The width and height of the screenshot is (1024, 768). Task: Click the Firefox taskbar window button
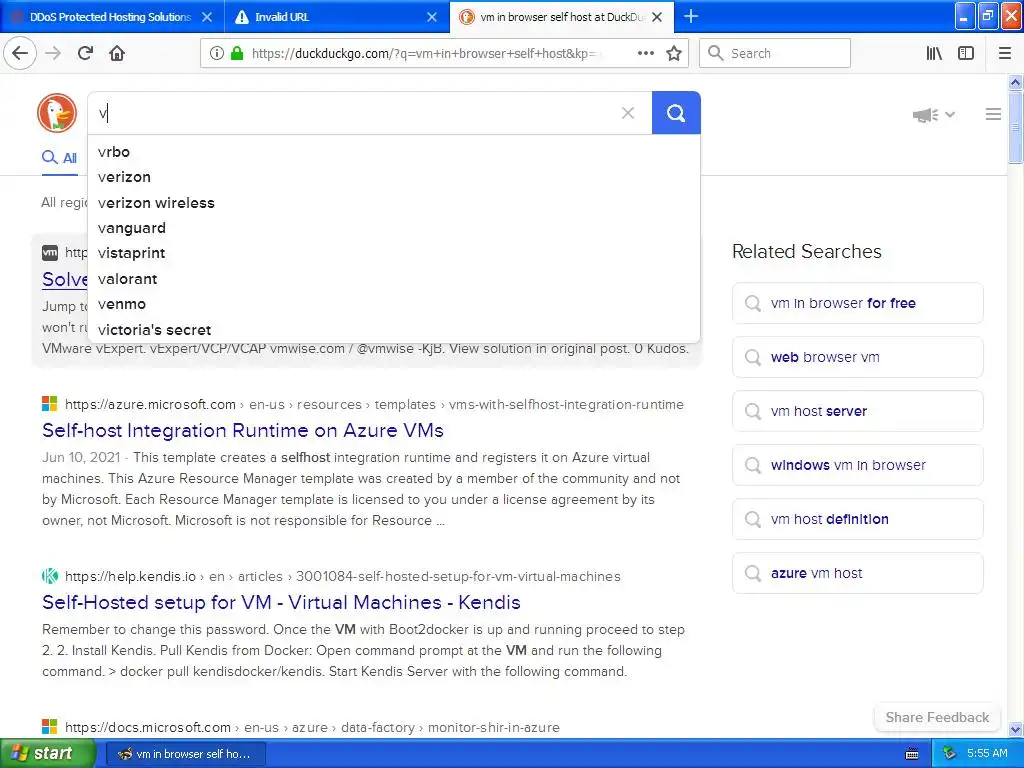coord(186,754)
